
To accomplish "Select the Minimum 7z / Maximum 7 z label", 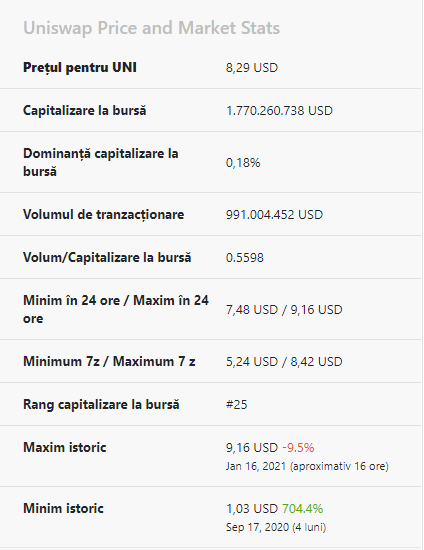I will pos(109,361).
